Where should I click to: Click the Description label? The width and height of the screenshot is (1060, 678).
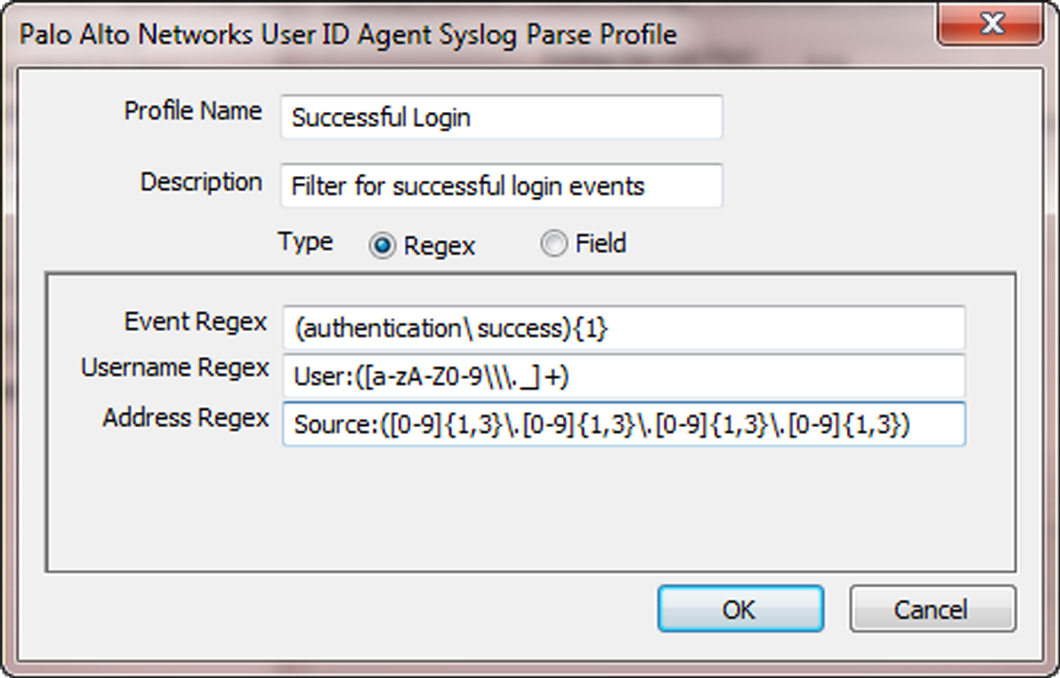pos(201,182)
